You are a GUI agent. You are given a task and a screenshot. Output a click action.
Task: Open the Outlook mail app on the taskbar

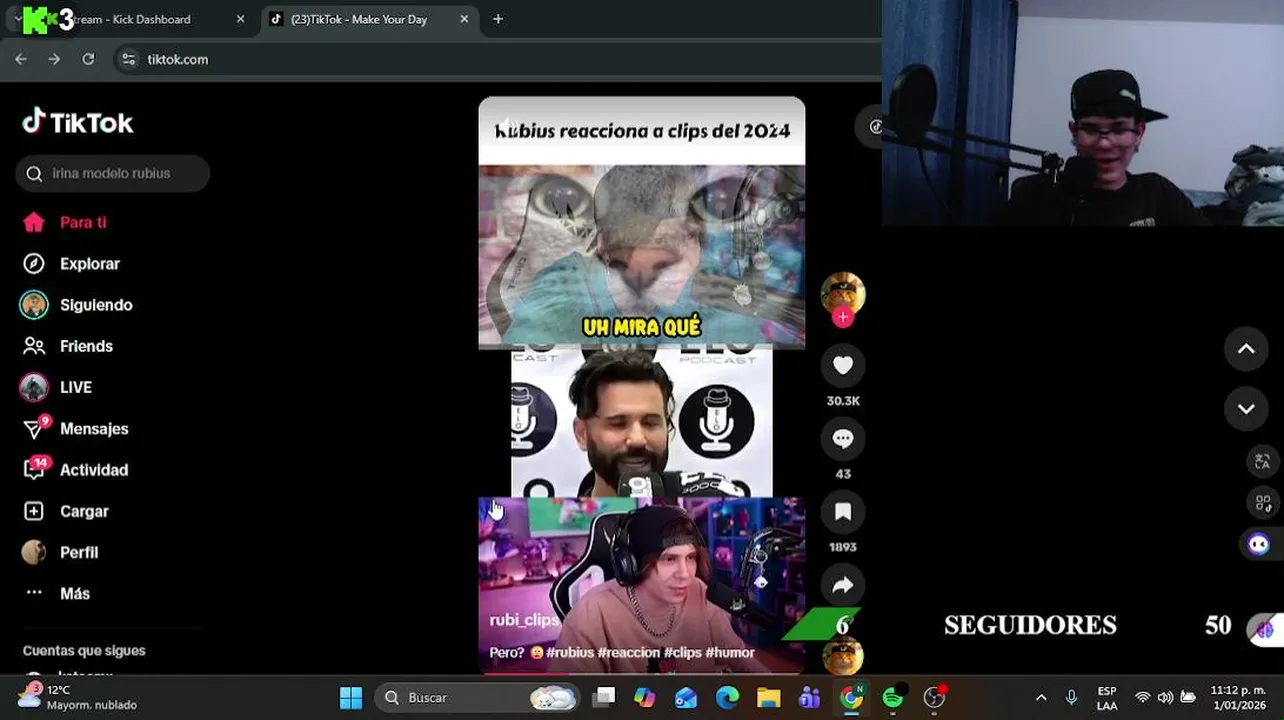tap(686, 697)
